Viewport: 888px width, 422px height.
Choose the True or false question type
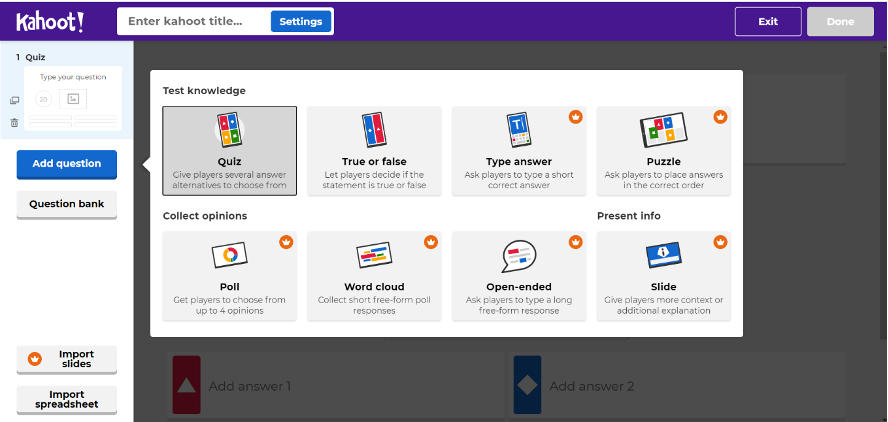374,151
